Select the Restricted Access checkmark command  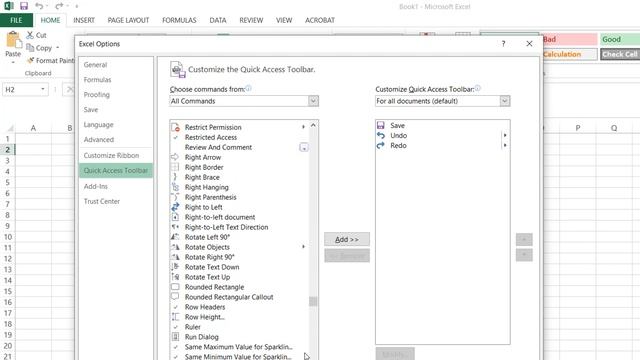[239, 138]
